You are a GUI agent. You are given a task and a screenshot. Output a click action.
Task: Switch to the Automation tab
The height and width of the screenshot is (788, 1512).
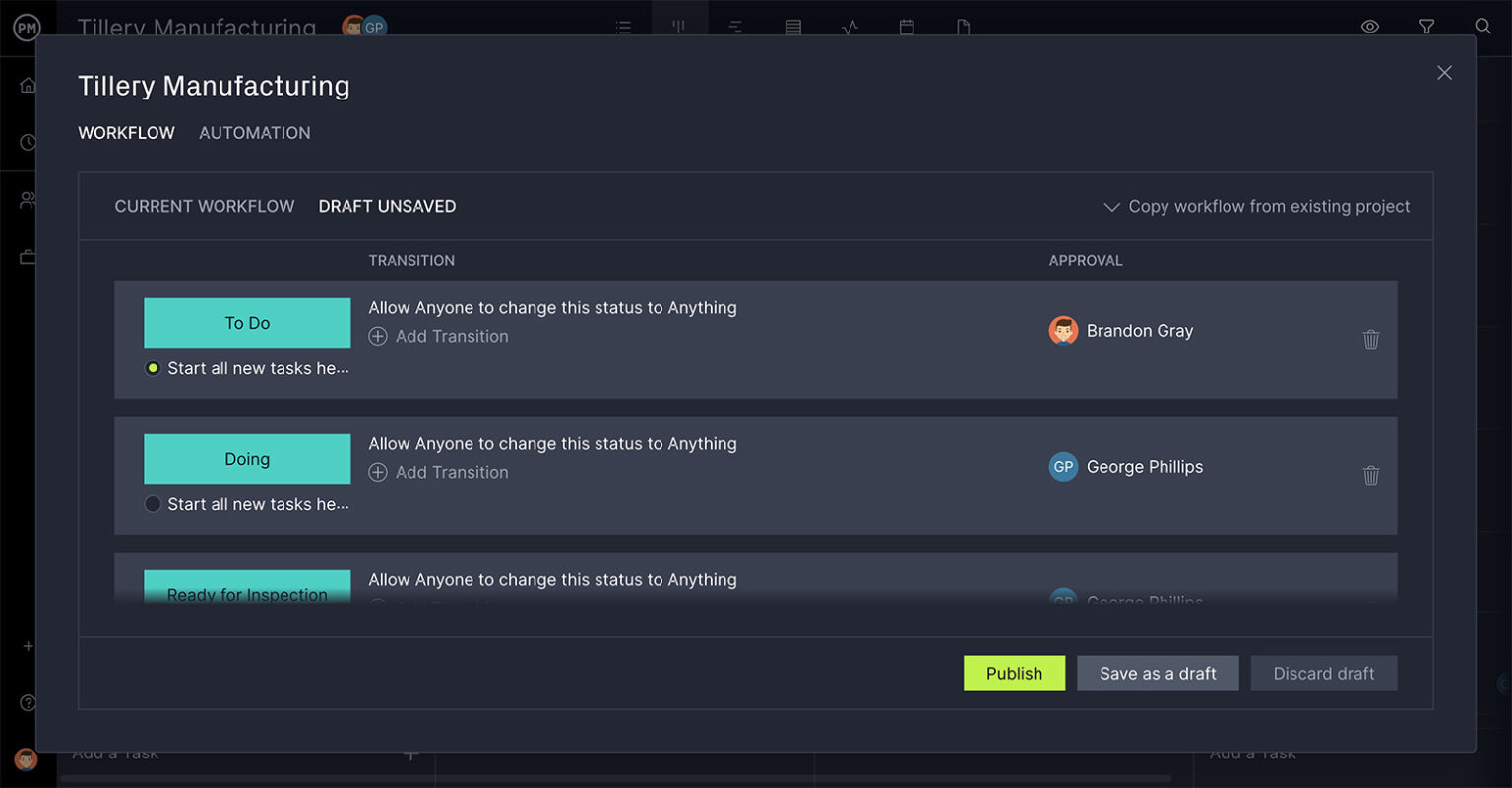coord(254,133)
